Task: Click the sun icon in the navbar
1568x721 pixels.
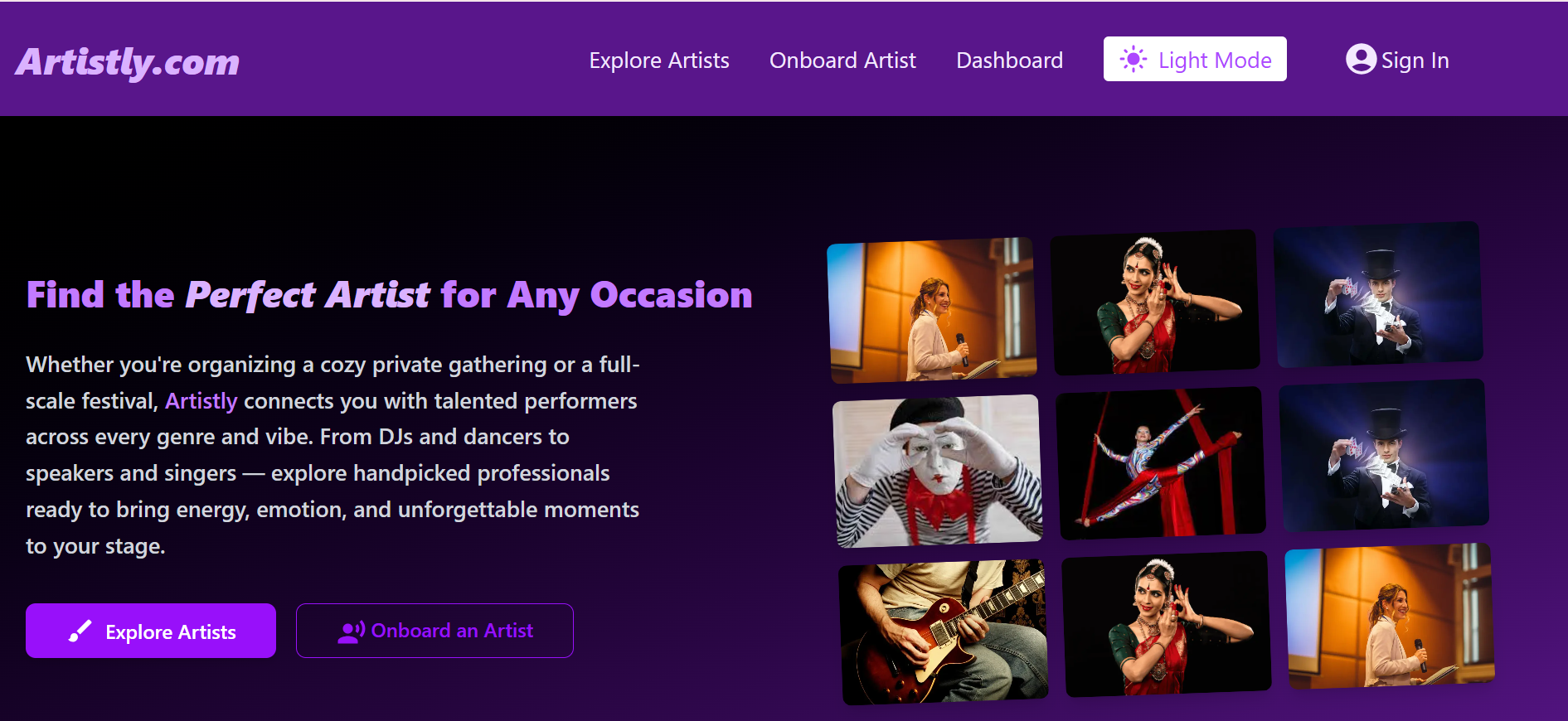Action: coord(1134,60)
